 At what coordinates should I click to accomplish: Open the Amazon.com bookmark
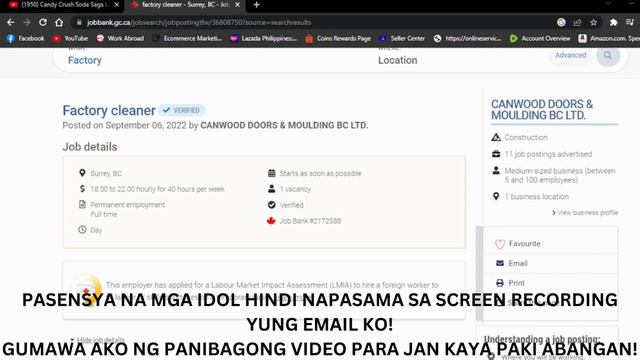click(x=609, y=38)
